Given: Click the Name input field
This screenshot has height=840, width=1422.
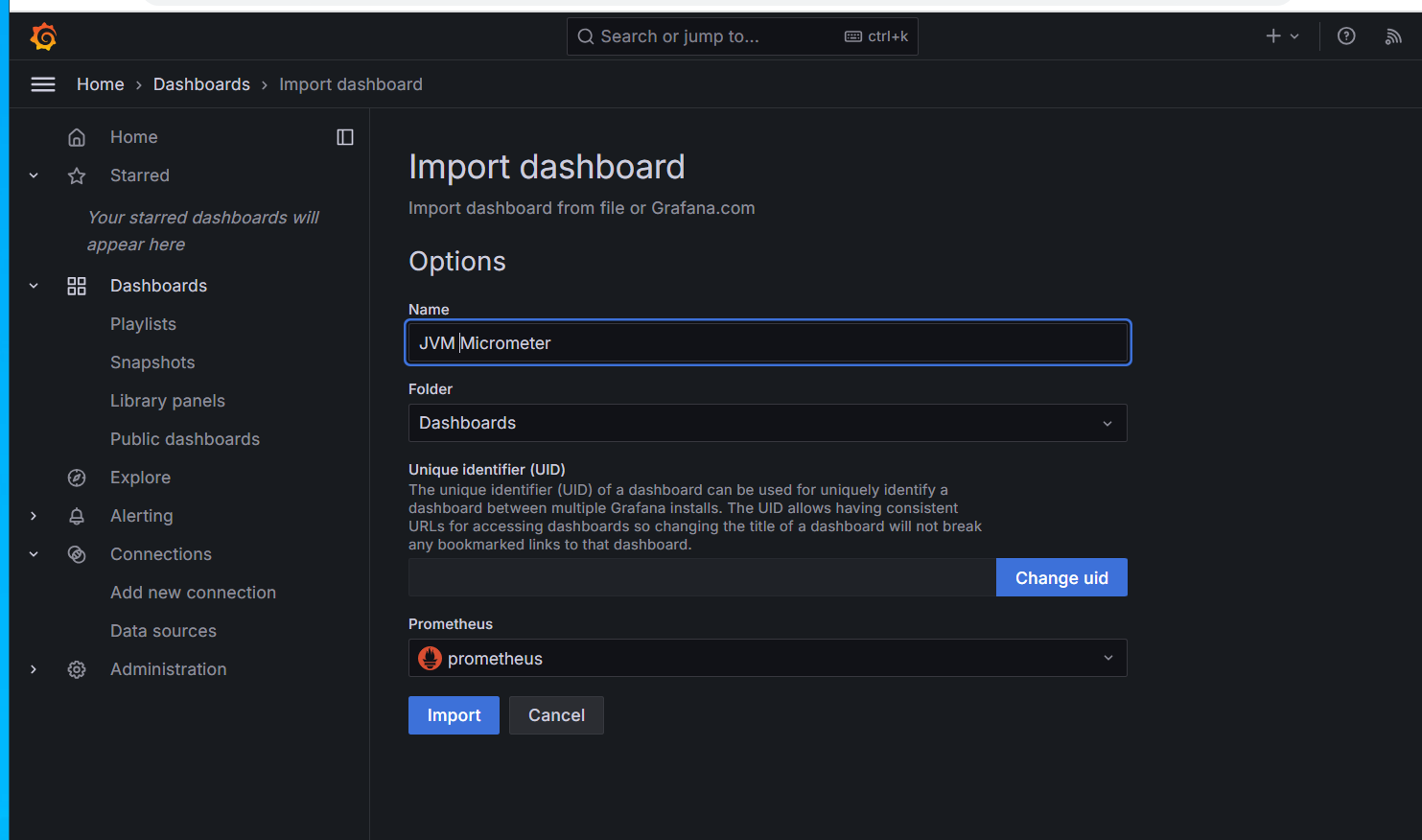Looking at the screenshot, I should click(x=767, y=343).
